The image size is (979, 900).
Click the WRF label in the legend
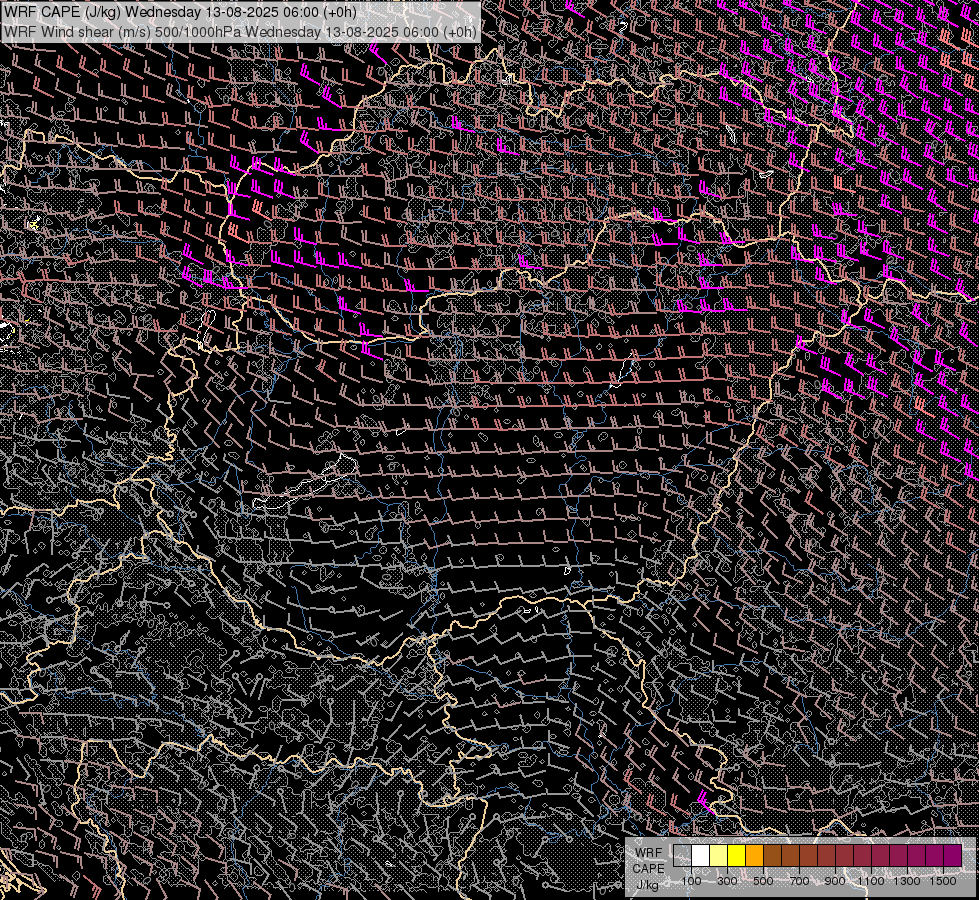(x=649, y=853)
